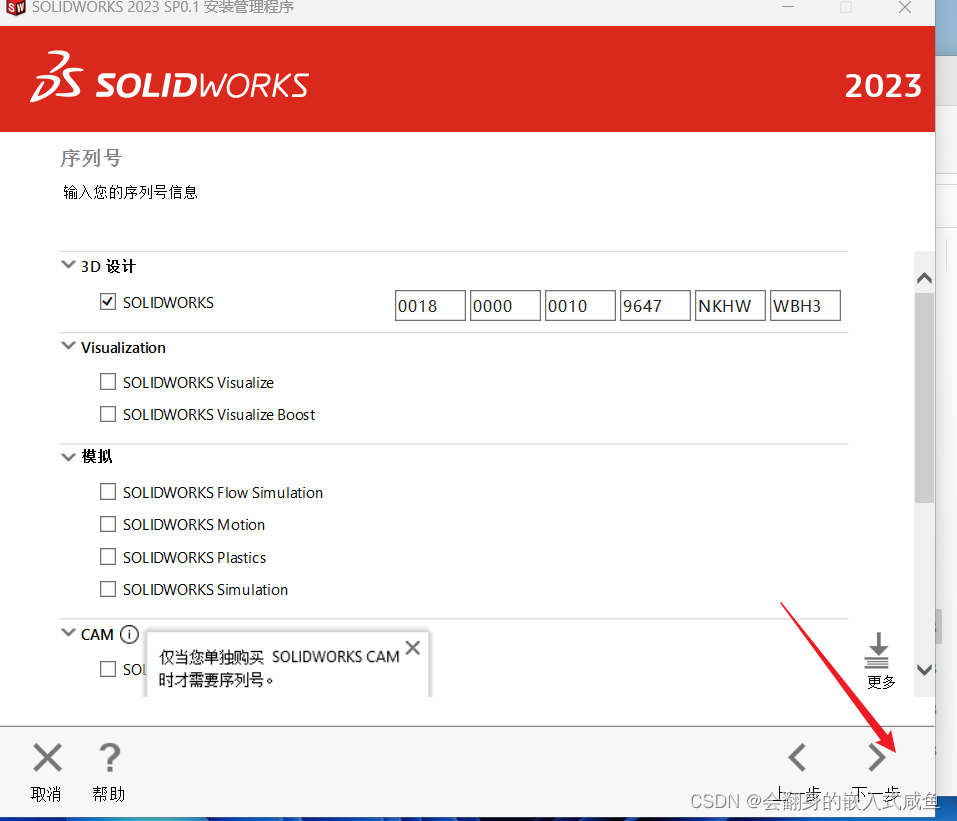The height and width of the screenshot is (821, 957).
Task: Click the 序列号 heading text
Action: tap(91, 158)
